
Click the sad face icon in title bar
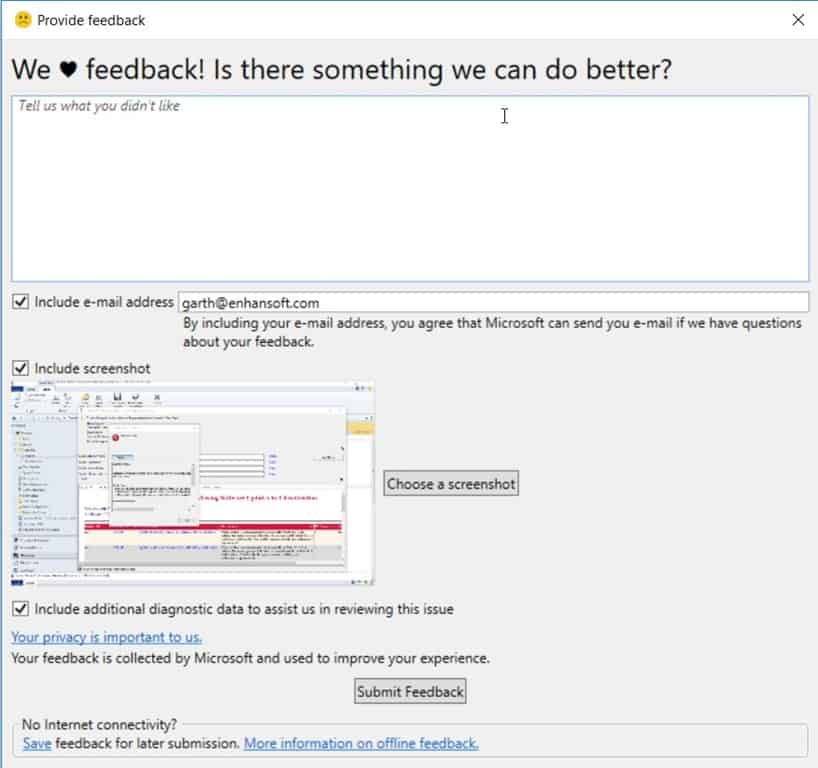tap(23, 20)
